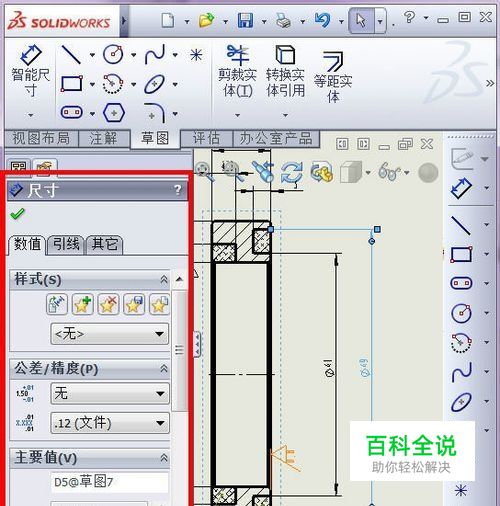Viewport: 500px width, 506px height.
Task: Switch to the 视图布局 tab
Action: [41, 138]
